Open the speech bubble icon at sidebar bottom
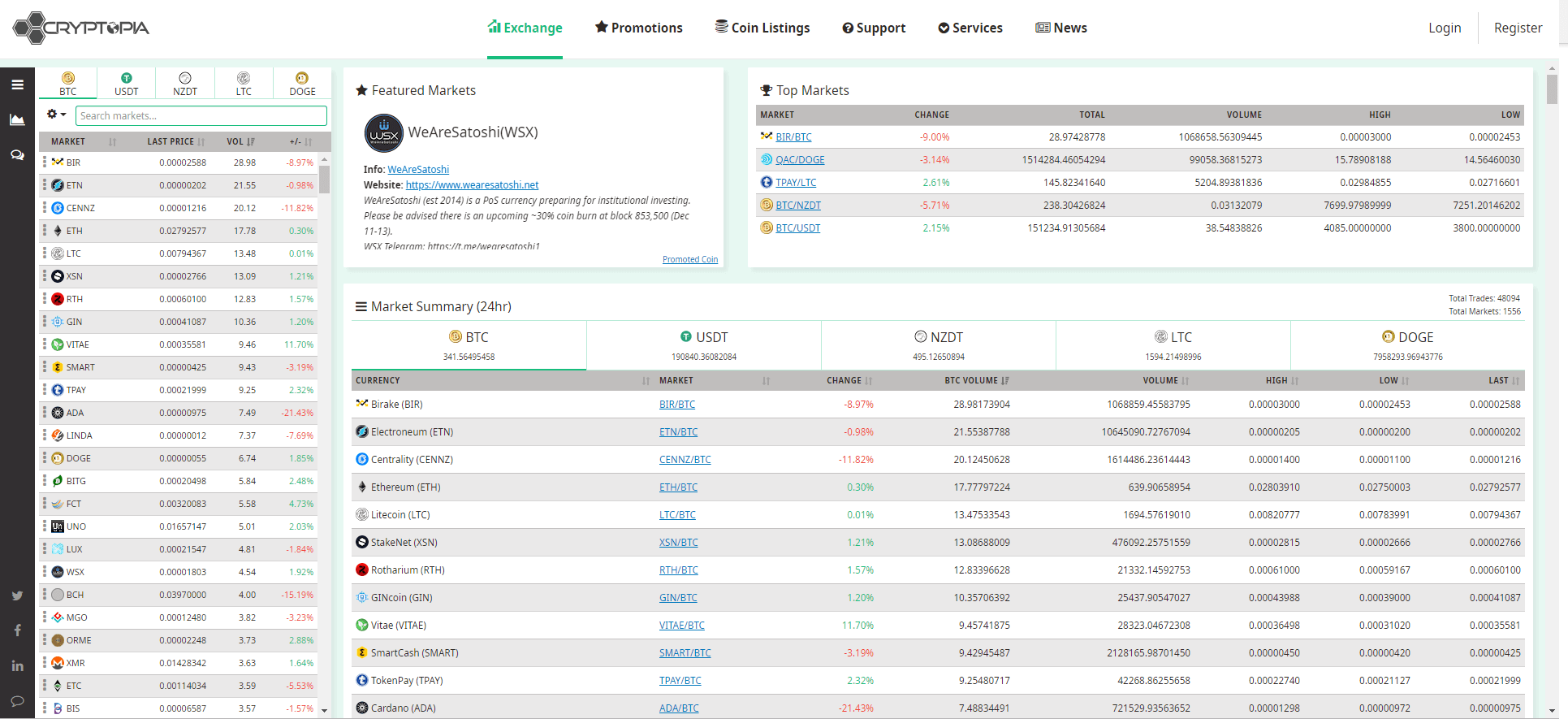1568x719 pixels. pyautogui.click(x=17, y=701)
